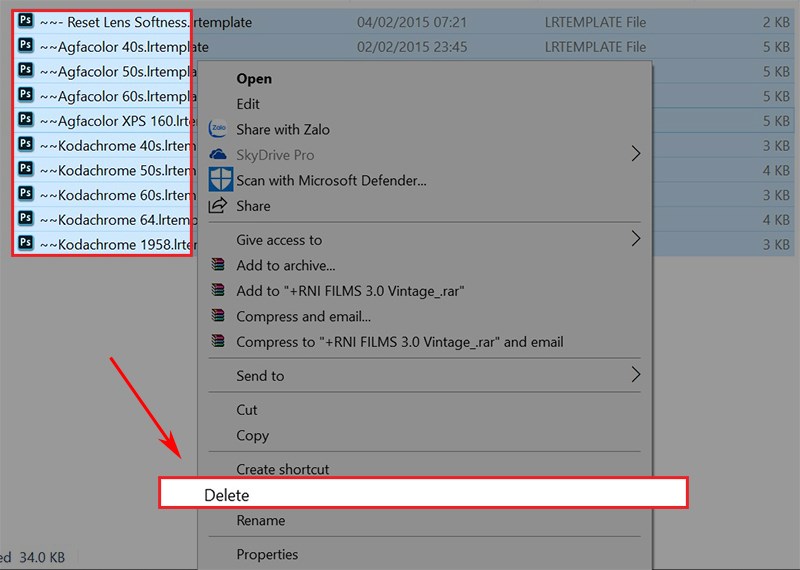Click the Microsoft Defender shield icon
The height and width of the screenshot is (570, 800).
pyautogui.click(x=221, y=179)
